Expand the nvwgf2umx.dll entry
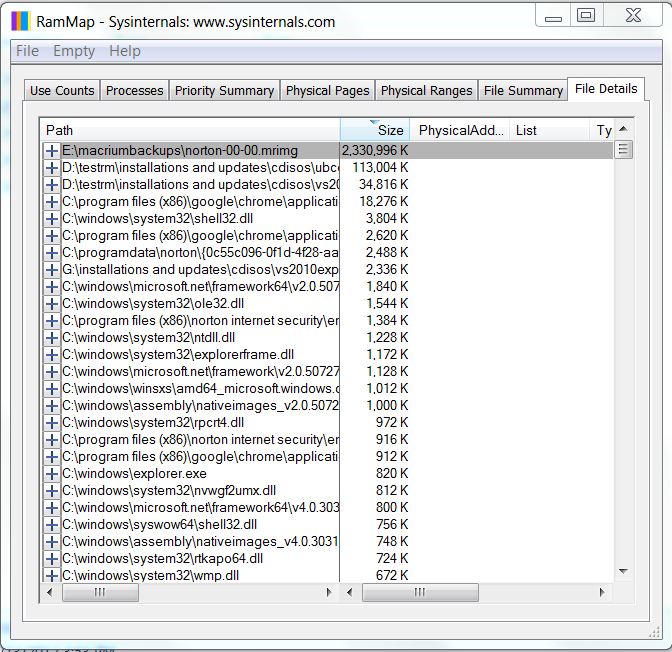Image resolution: width=672 pixels, height=652 pixels. pos(52,491)
